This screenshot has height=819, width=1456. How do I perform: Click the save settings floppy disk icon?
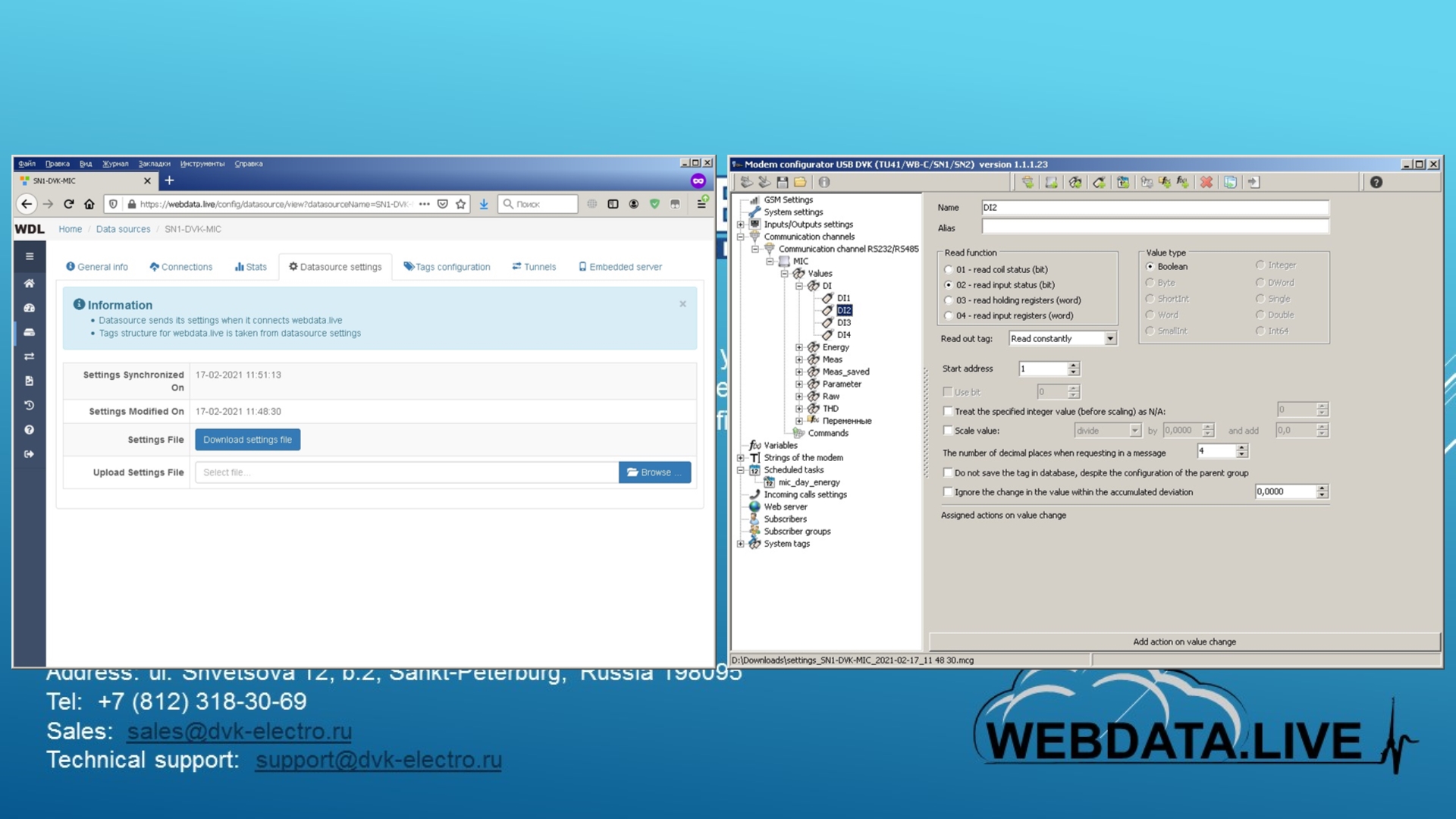coord(782,182)
